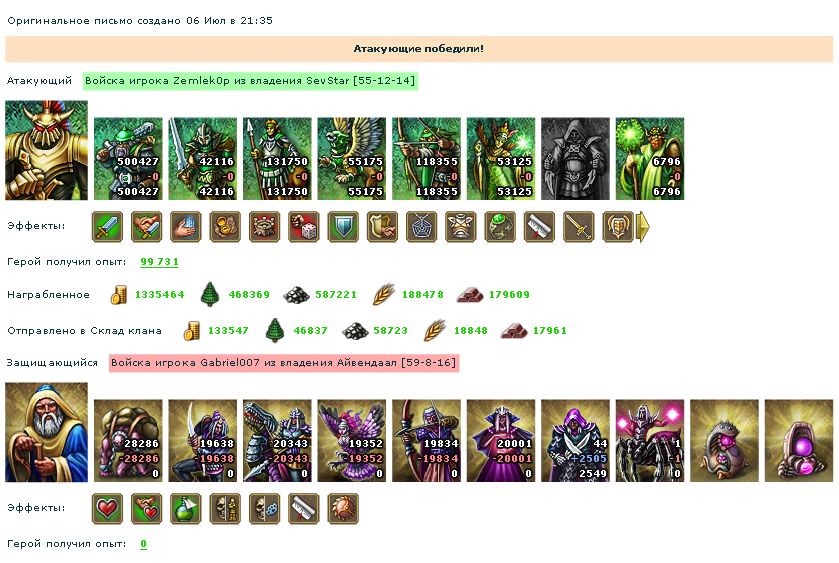839x563 pixels.
Task: Open ZemlekOp attacker troops label
Action: (x=250, y=81)
